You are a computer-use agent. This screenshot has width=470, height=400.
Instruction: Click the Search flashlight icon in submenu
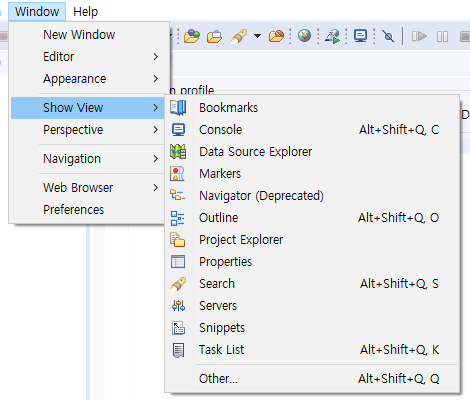(x=178, y=284)
